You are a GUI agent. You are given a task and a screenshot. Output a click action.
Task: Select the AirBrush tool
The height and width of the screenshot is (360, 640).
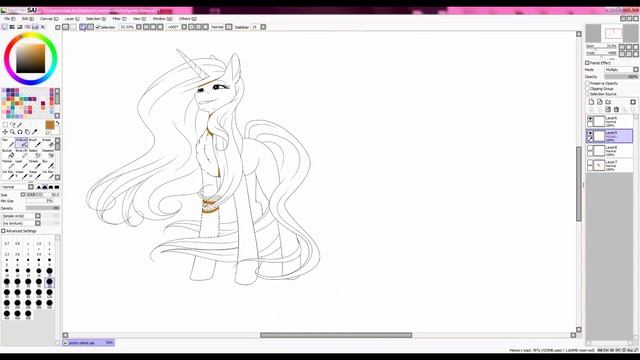[x=22, y=143]
